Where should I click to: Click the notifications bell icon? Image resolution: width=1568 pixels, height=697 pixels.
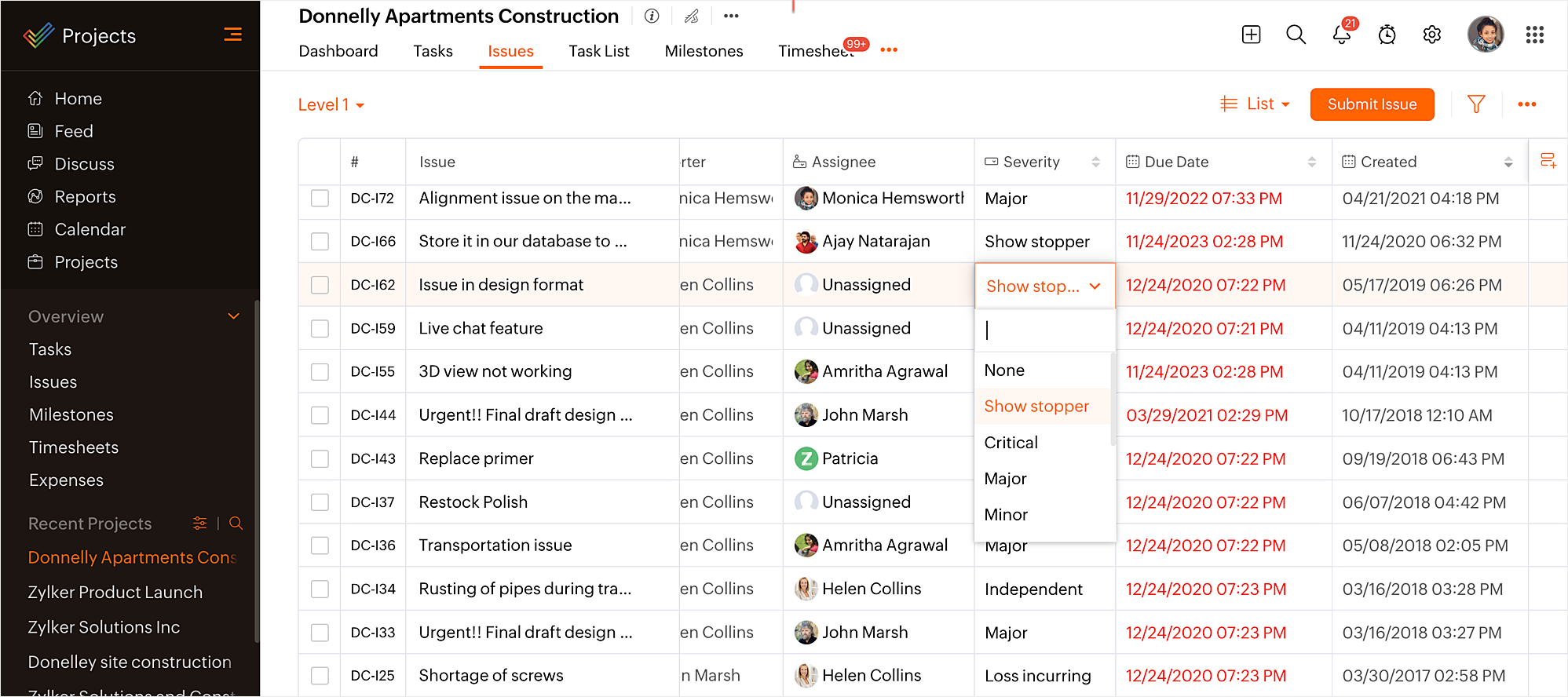[x=1341, y=35]
